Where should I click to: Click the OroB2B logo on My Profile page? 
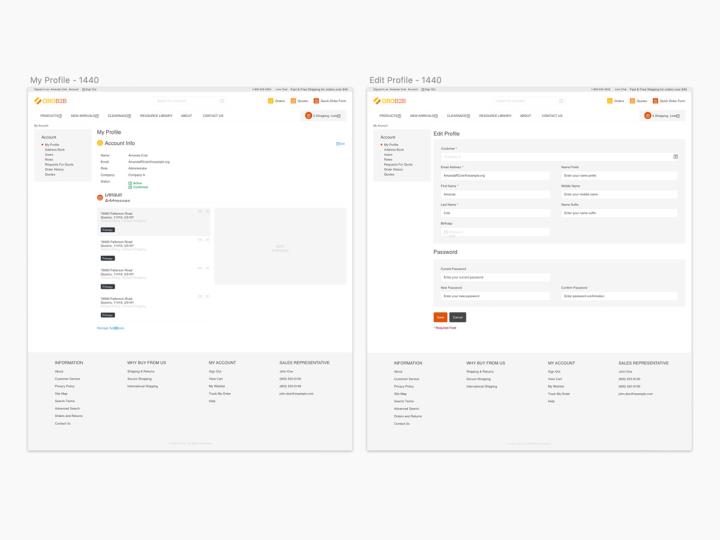tap(51, 101)
